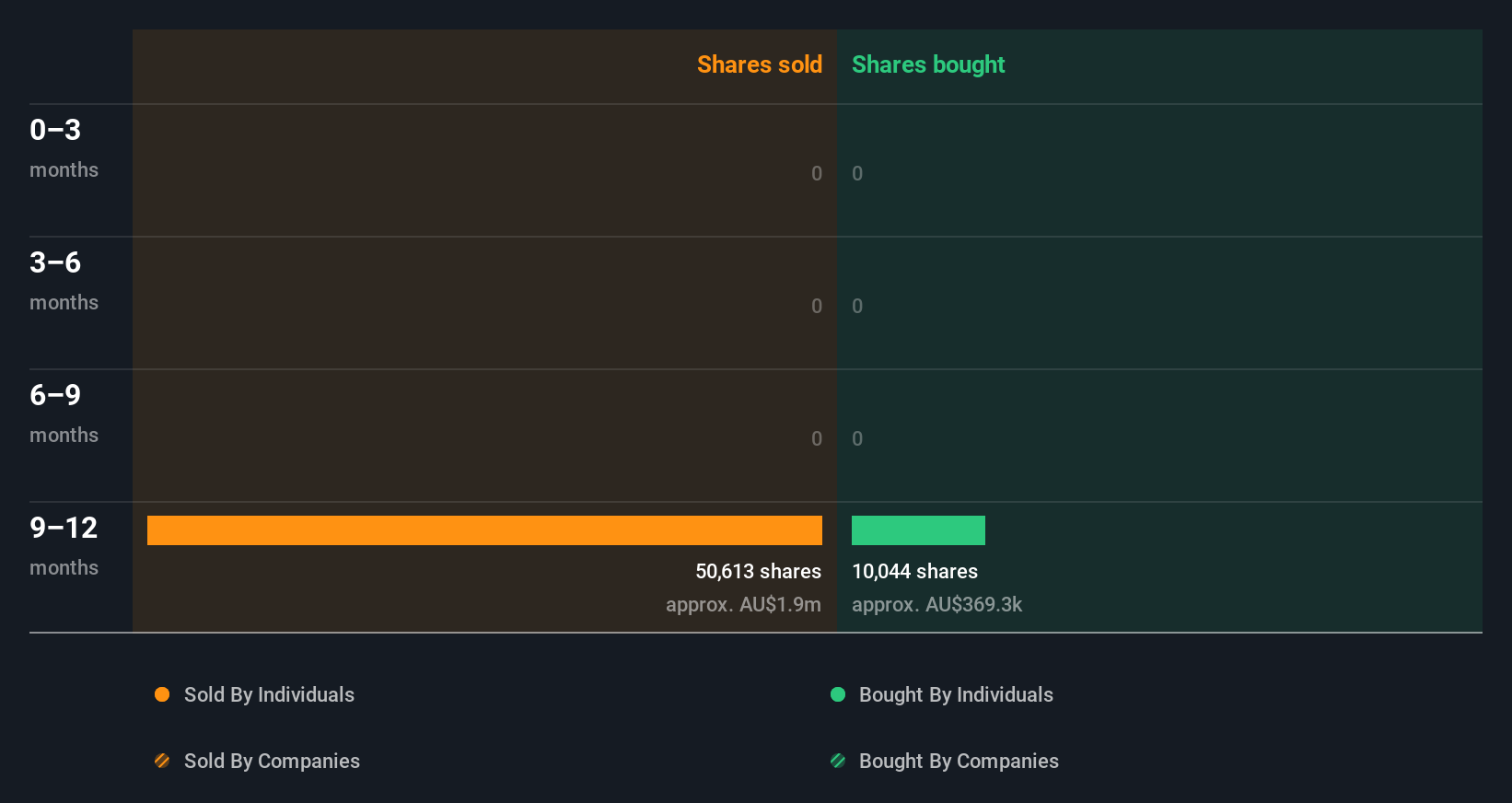Screen dimensions: 1512x803
Task: Click the 10,044 shares value
Action: coord(914,571)
